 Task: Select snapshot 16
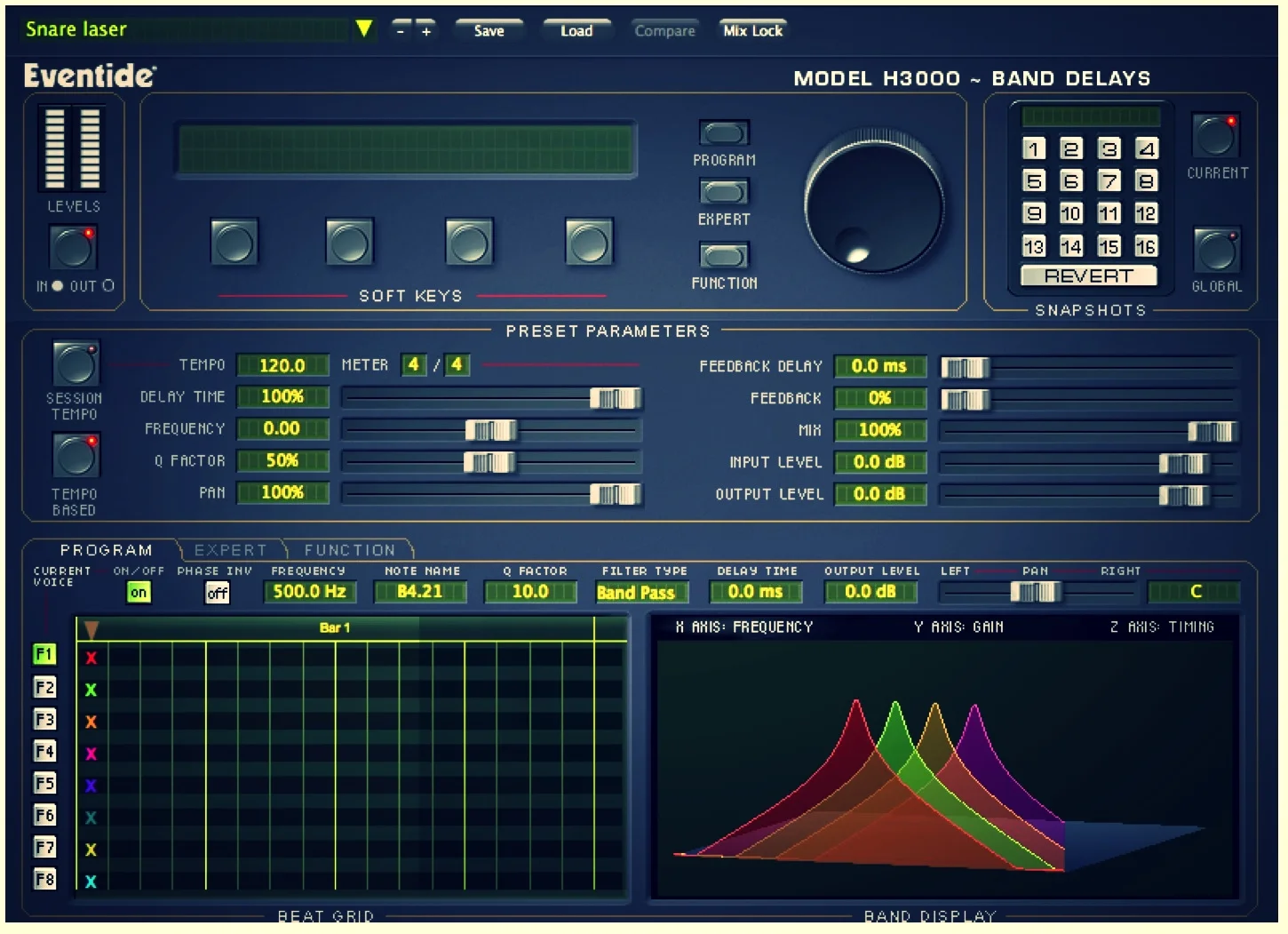1146,246
